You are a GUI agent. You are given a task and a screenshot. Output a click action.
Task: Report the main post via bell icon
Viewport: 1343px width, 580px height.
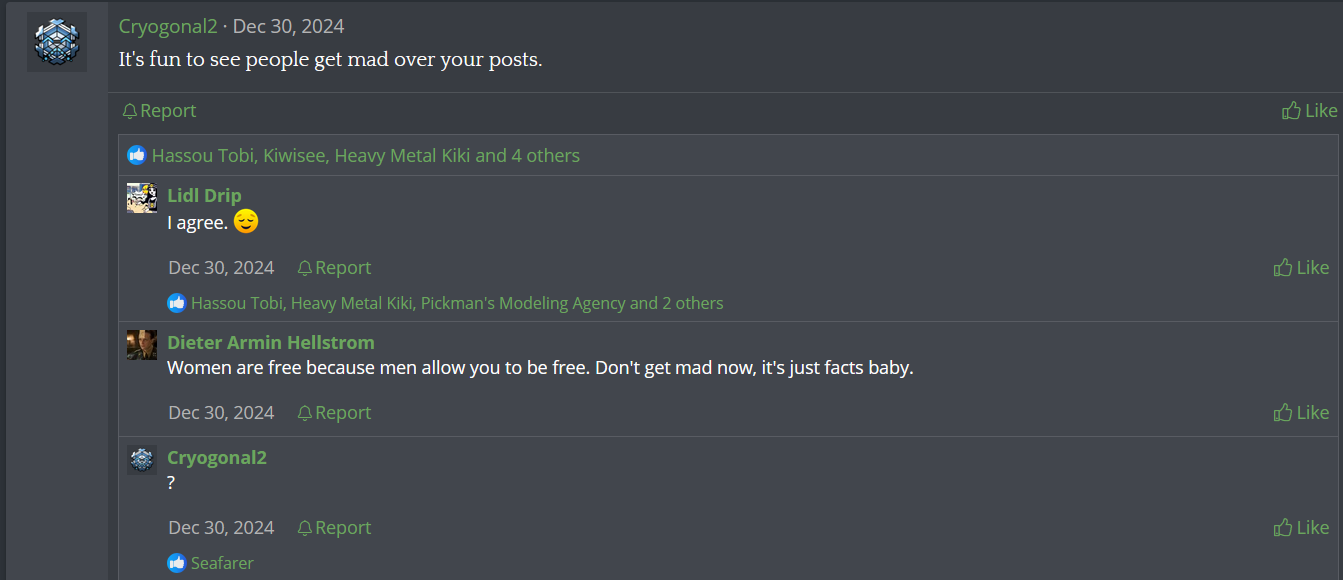coord(159,111)
